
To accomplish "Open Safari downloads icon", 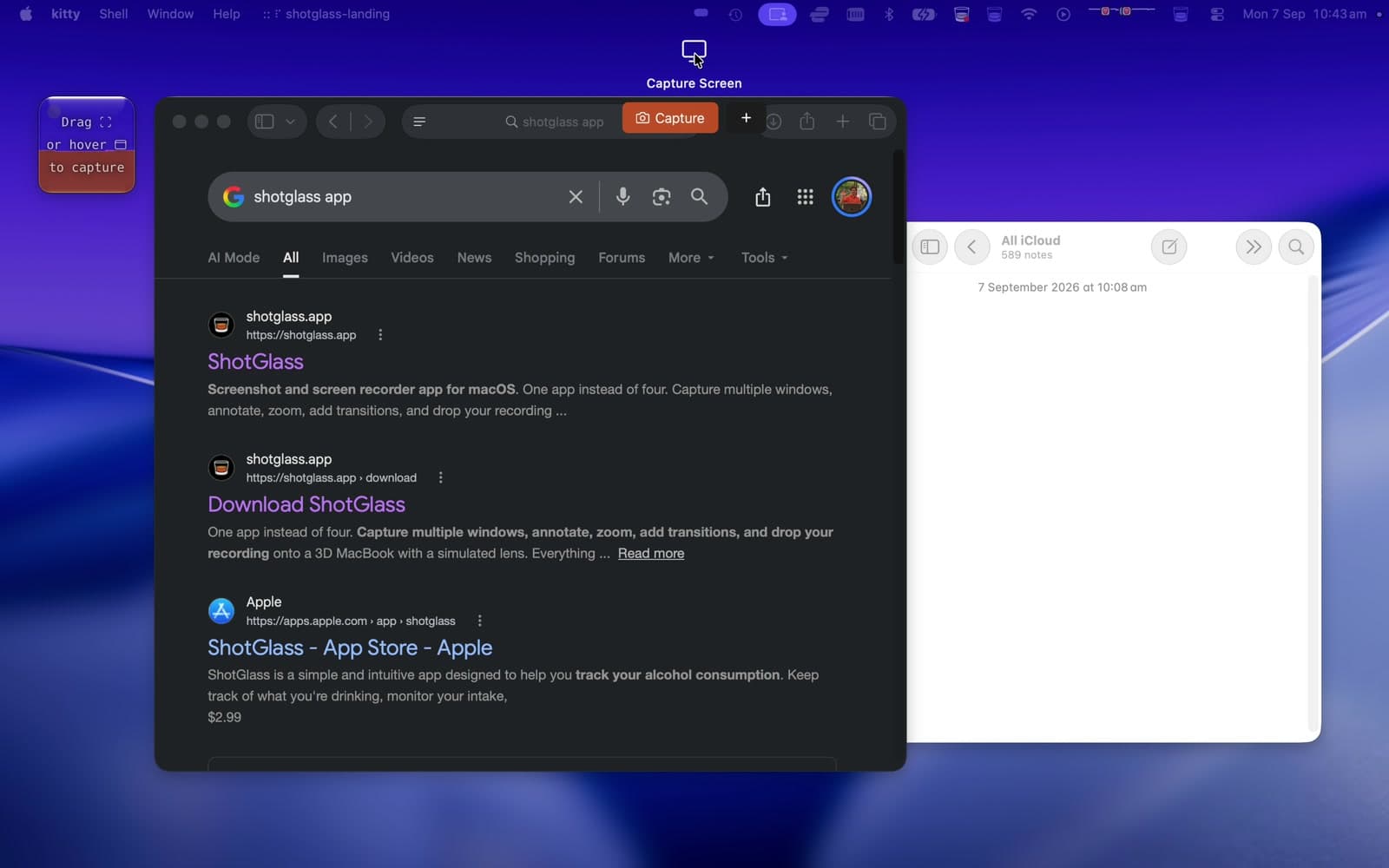I will click(x=773, y=122).
